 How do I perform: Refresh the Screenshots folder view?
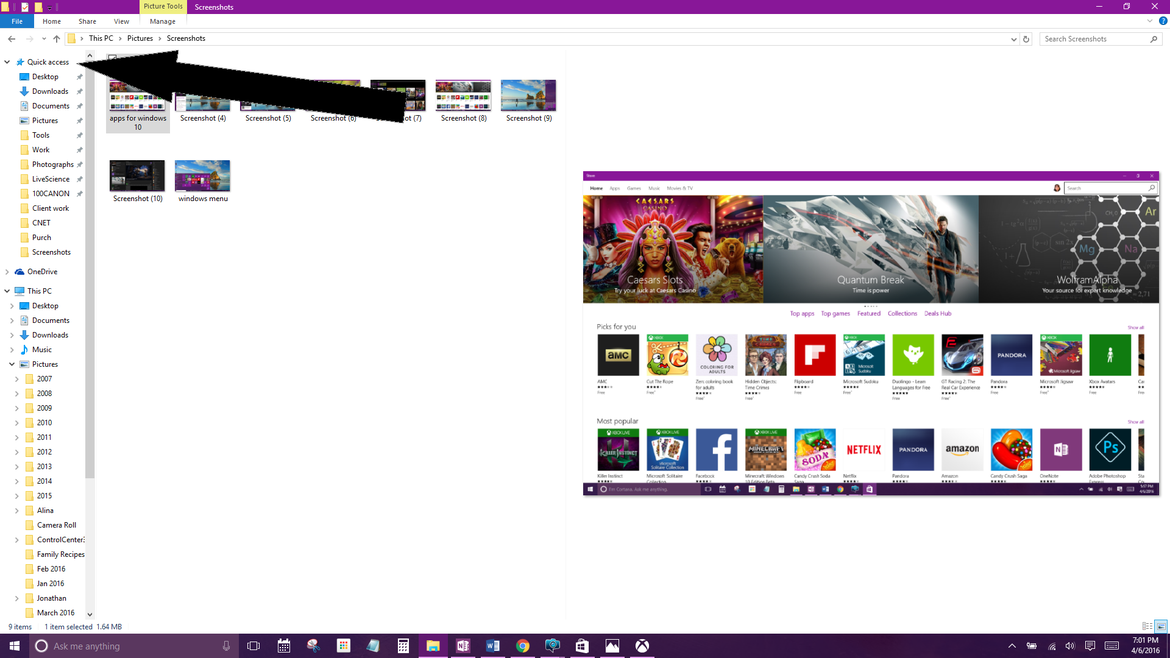[x=1026, y=39]
